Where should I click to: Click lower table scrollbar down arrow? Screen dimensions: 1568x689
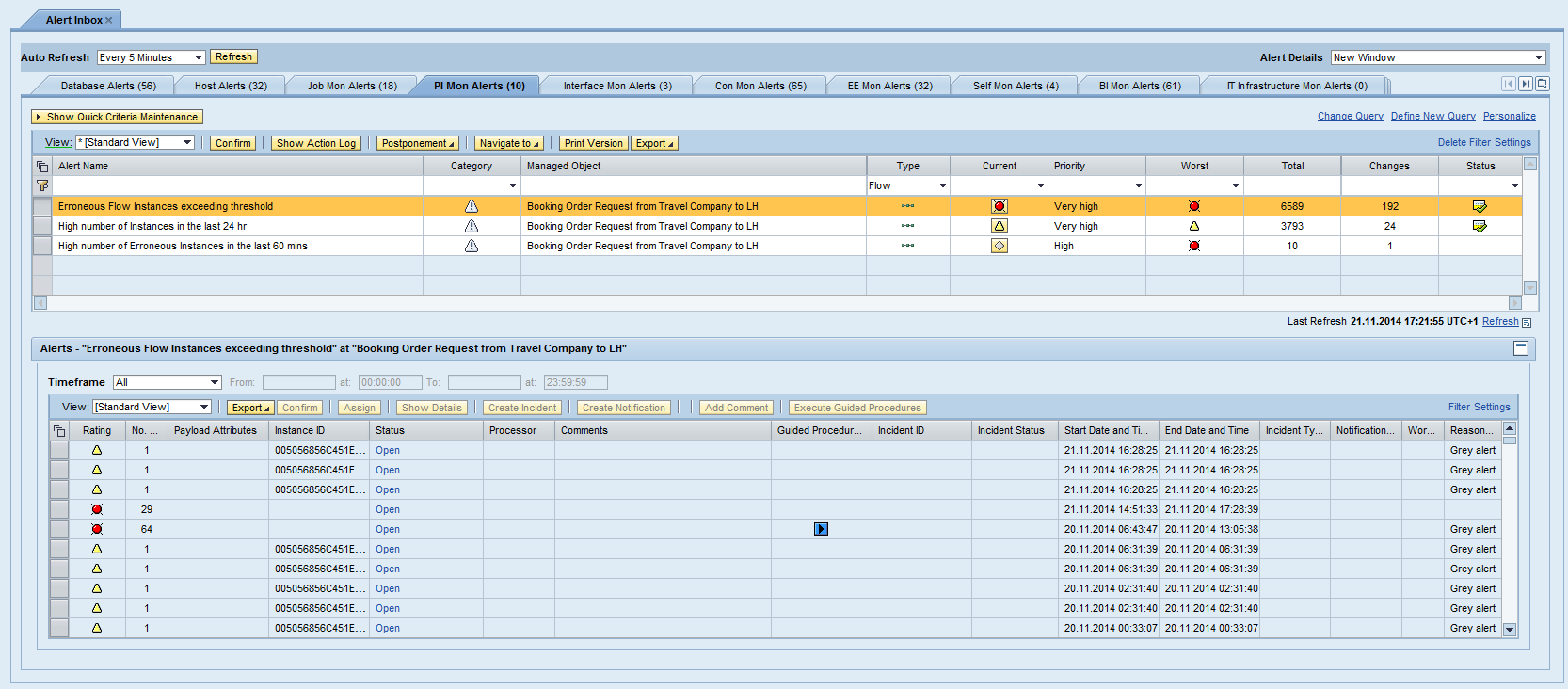(x=1510, y=630)
